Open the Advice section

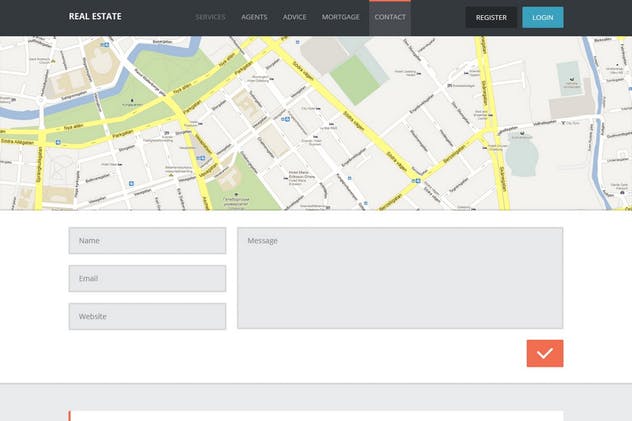pos(294,17)
